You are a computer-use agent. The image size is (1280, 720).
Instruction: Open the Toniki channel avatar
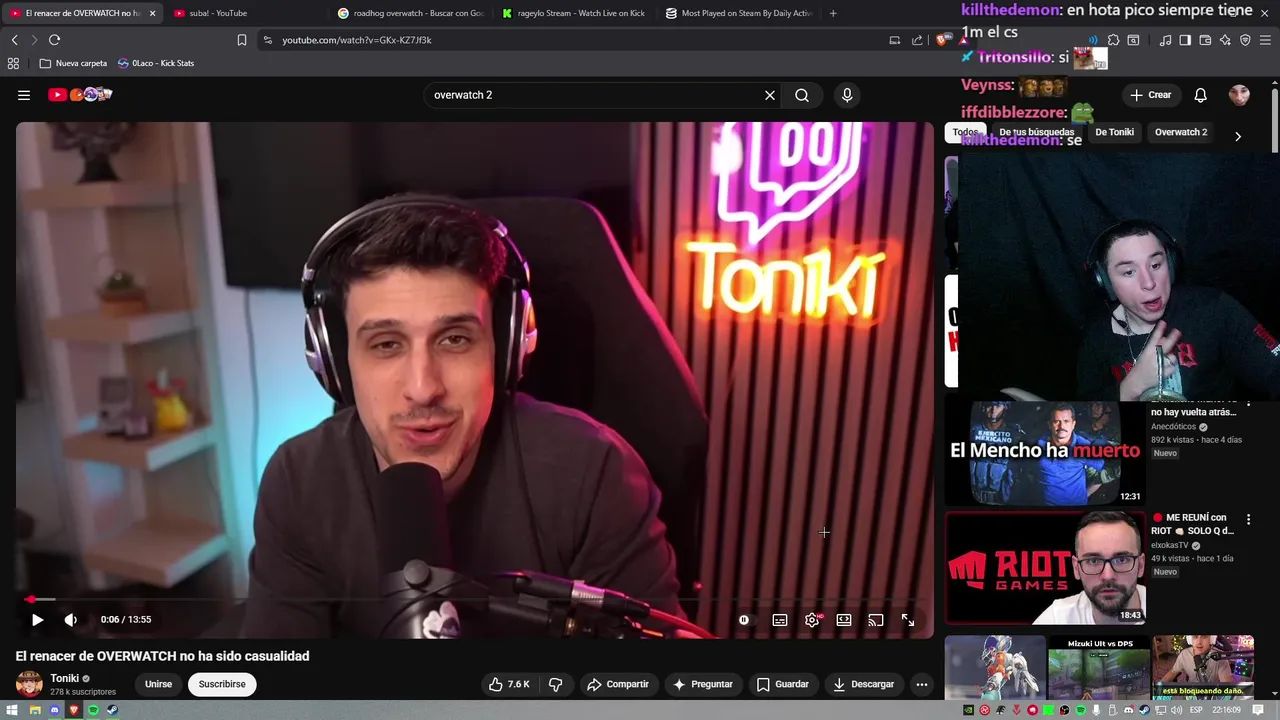click(x=29, y=684)
